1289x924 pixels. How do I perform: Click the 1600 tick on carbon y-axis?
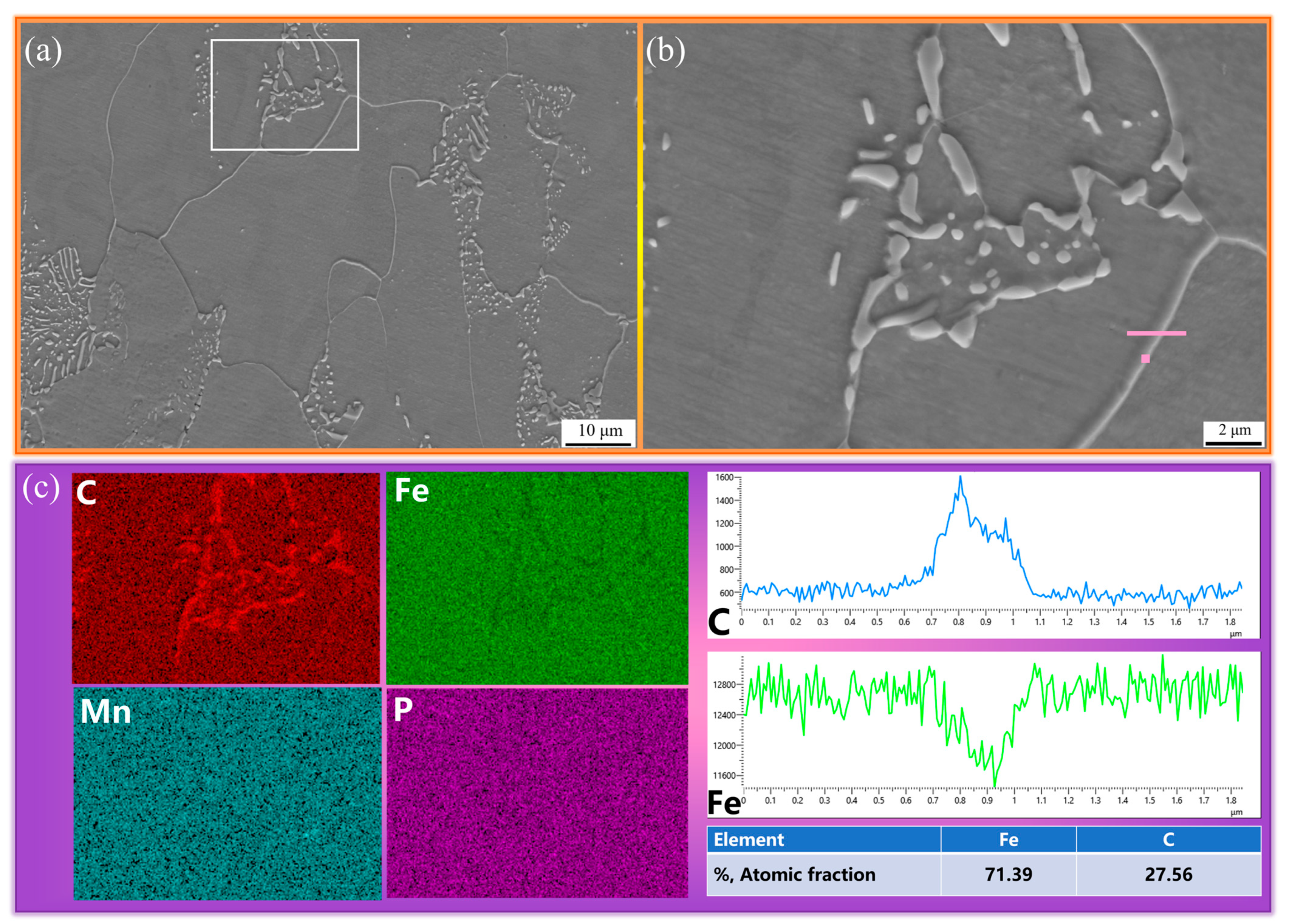[x=724, y=477]
